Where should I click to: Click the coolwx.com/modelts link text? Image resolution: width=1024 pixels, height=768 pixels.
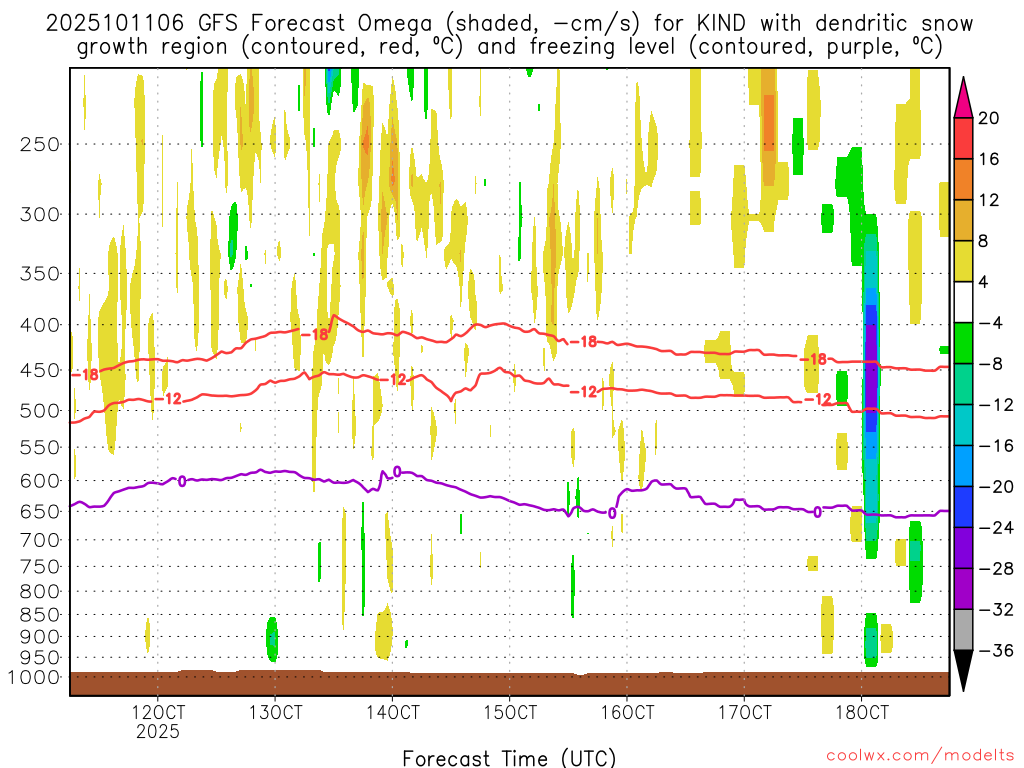[920, 756]
